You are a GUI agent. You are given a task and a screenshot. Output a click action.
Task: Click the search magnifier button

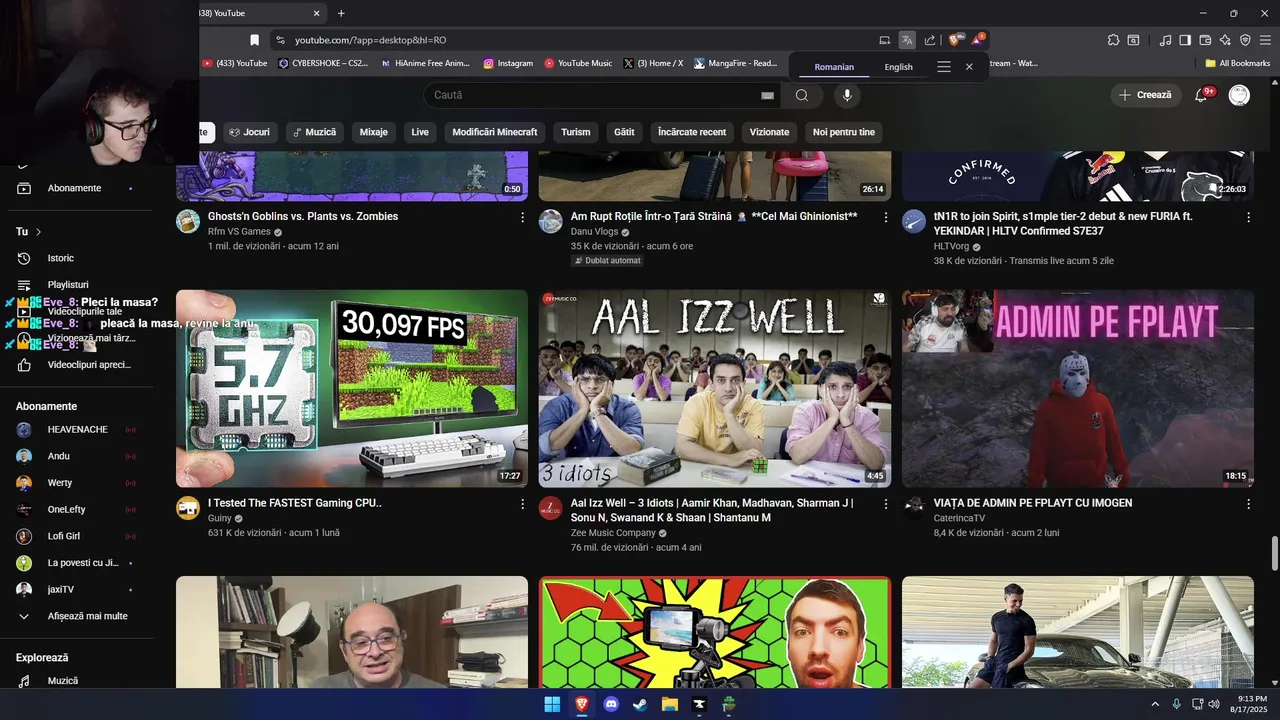pyautogui.click(x=802, y=95)
